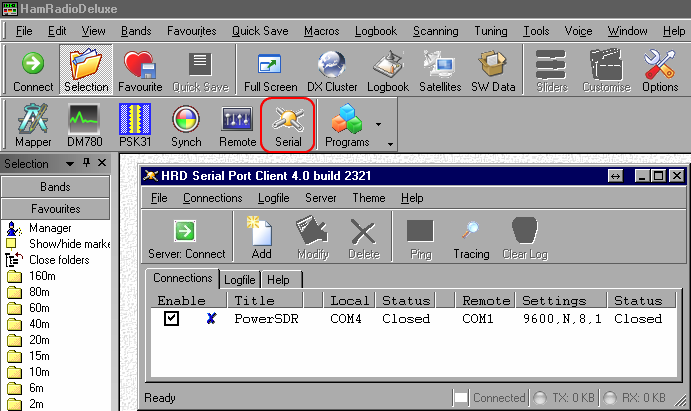Open the Mapper utility
The width and height of the screenshot is (691, 411).
tap(34, 126)
